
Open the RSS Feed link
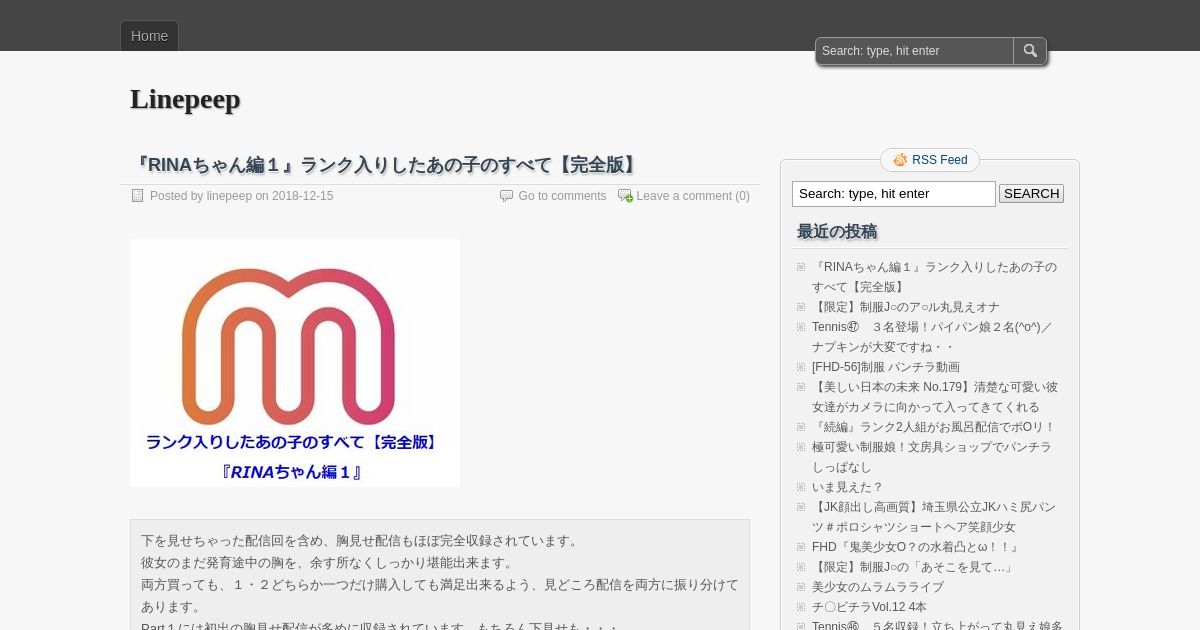(x=940, y=160)
